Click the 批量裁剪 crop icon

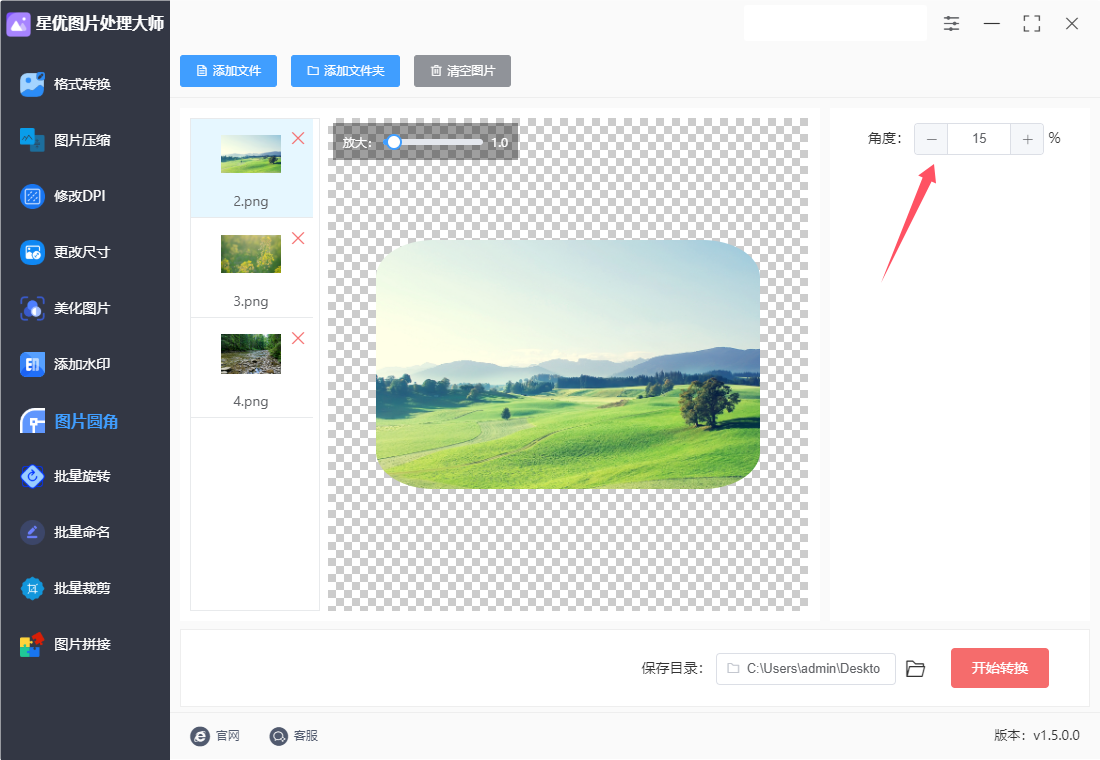point(32,588)
